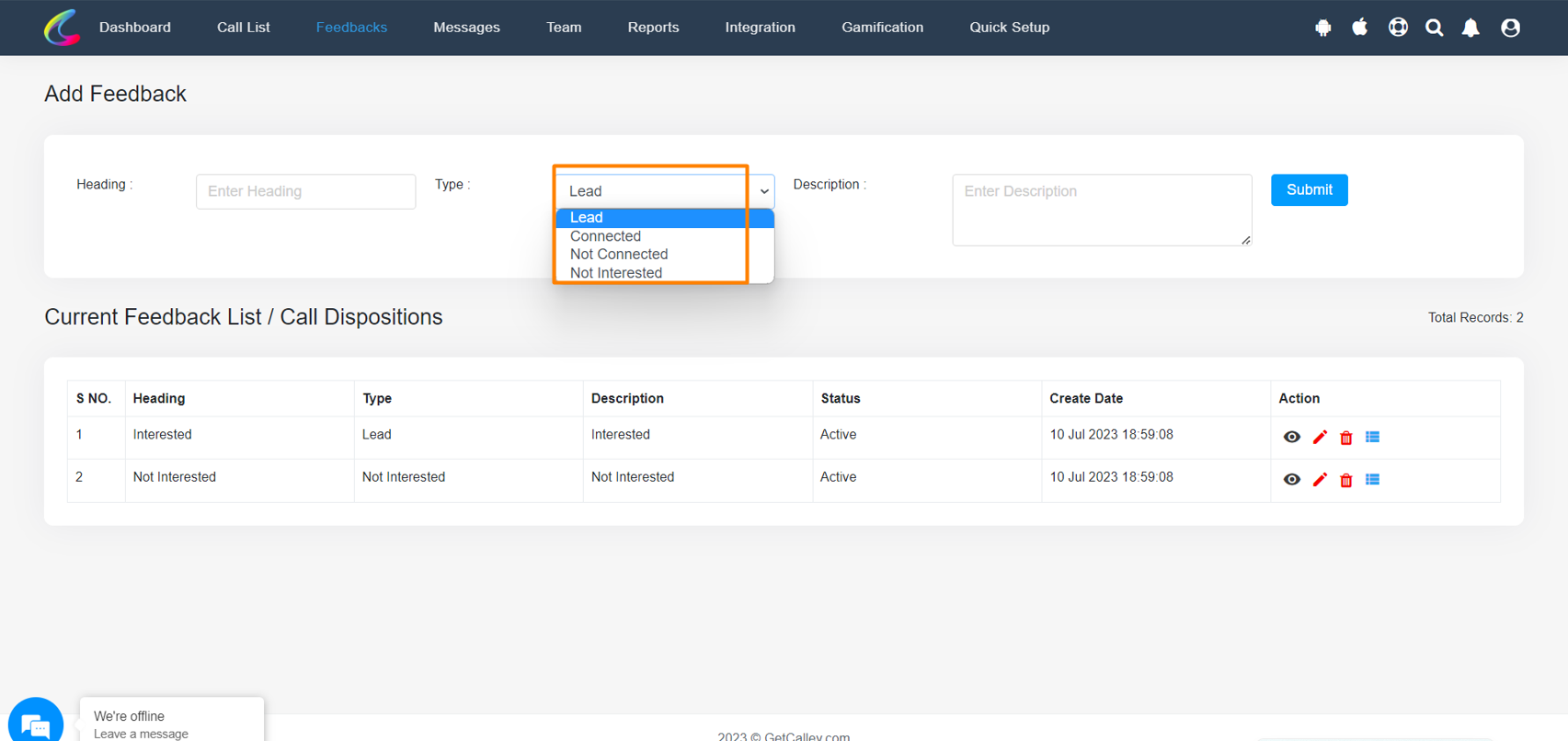Viewport: 1568px width, 741px height.
Task: View the Interested feedback with eye icon
Action: (x=1291, y=438)
